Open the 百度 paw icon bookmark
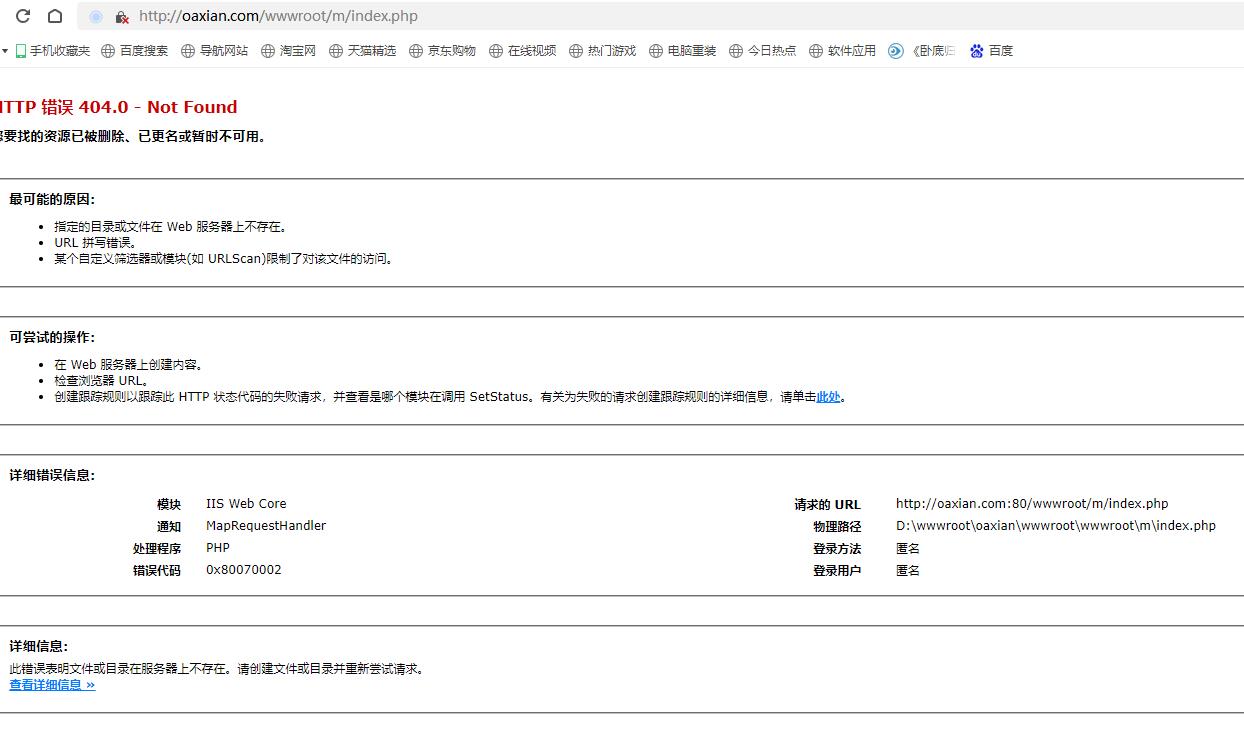The width and height of the screenshot is (1244, 751). tap(991, 51)
